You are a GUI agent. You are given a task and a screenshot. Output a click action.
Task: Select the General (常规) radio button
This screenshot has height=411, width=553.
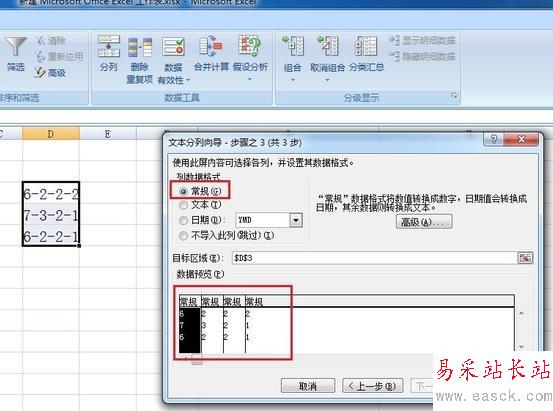pos(183,192)
